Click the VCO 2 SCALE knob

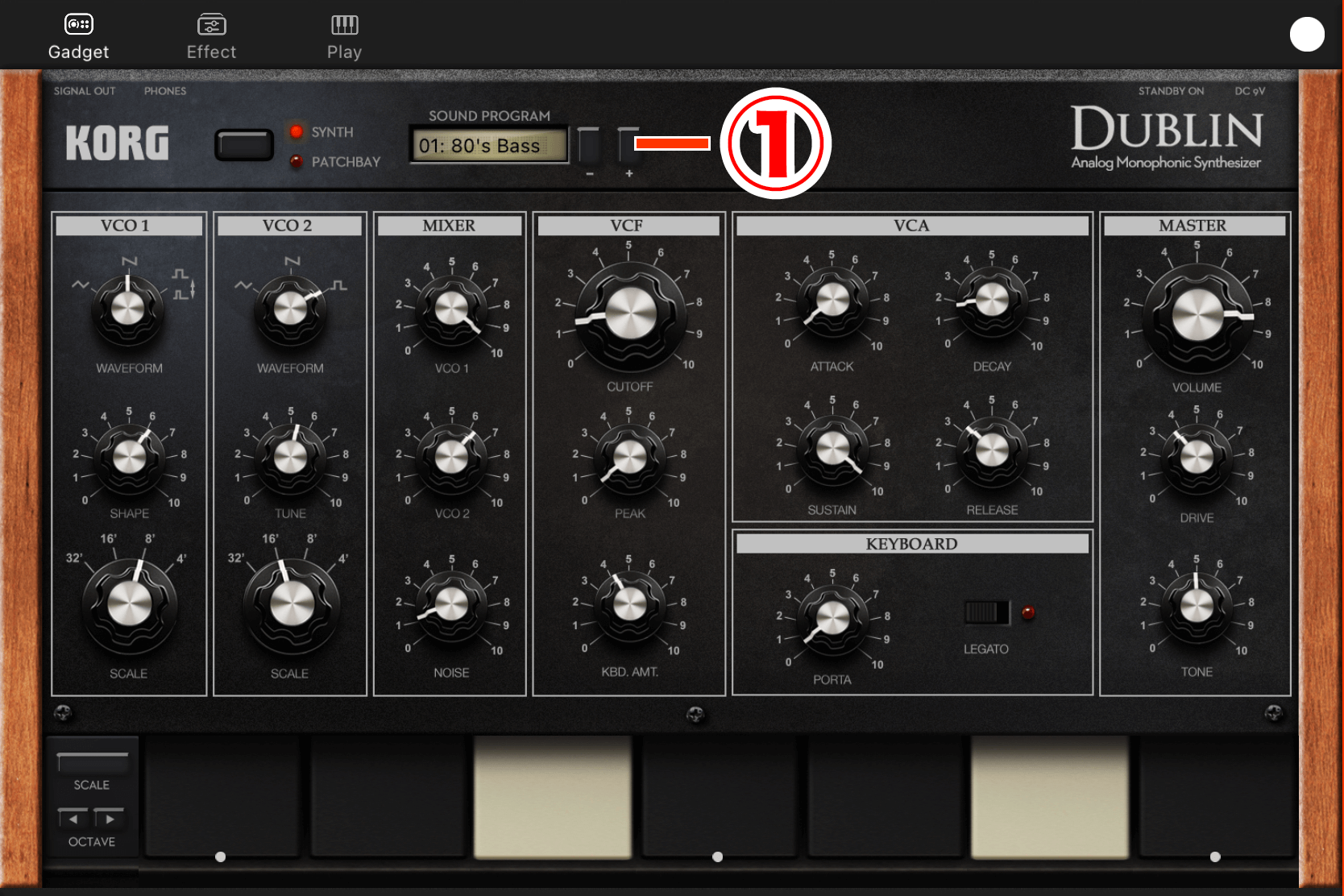(291, 604)
